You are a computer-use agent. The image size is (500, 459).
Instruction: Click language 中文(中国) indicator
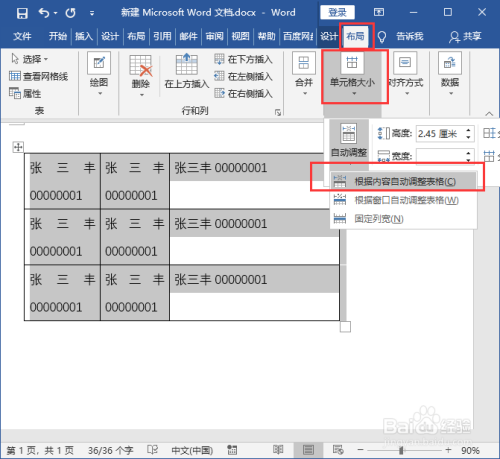[192, 450]
